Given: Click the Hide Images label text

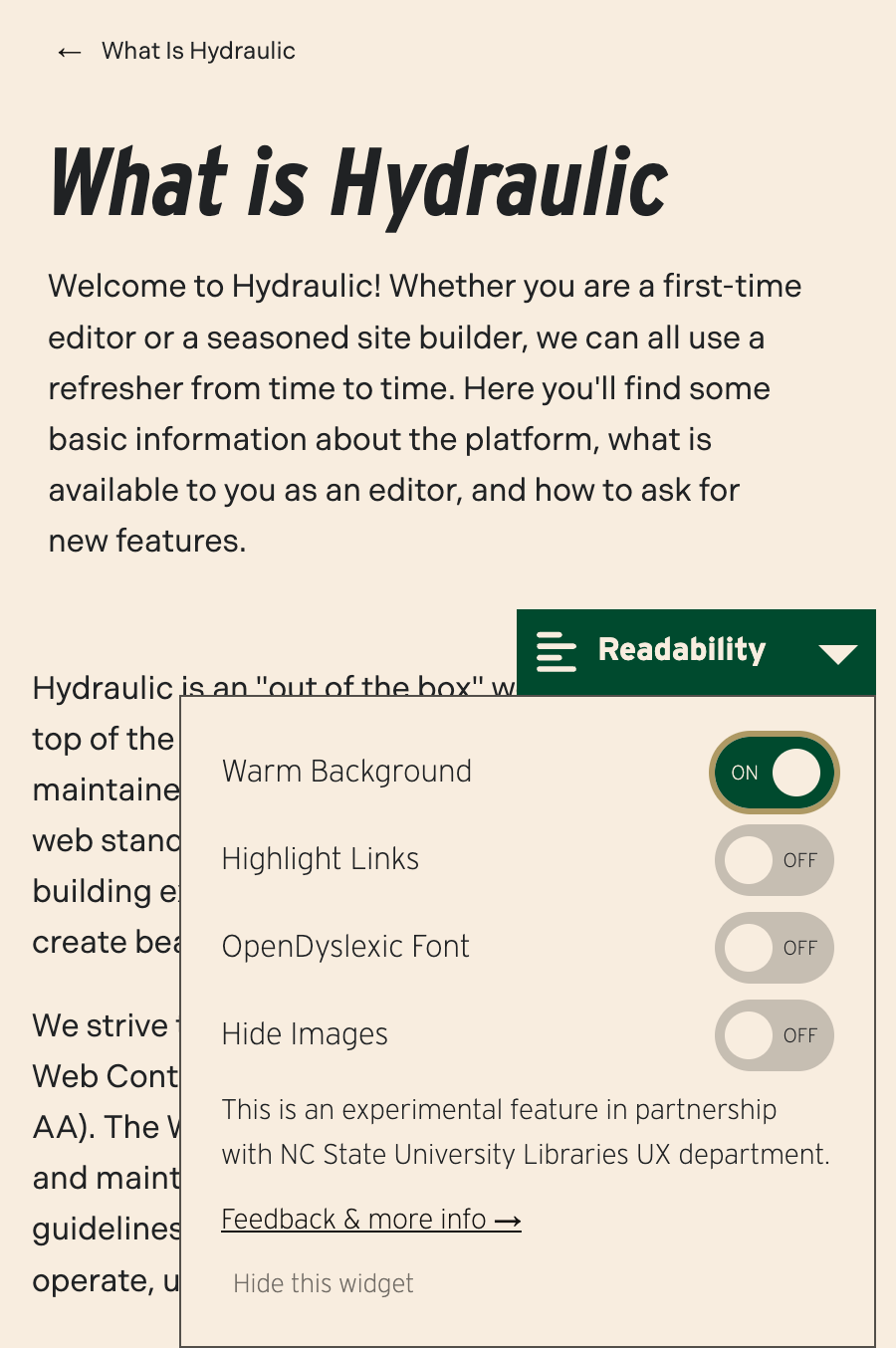Looking at the screenshot, I should 305,1034.
